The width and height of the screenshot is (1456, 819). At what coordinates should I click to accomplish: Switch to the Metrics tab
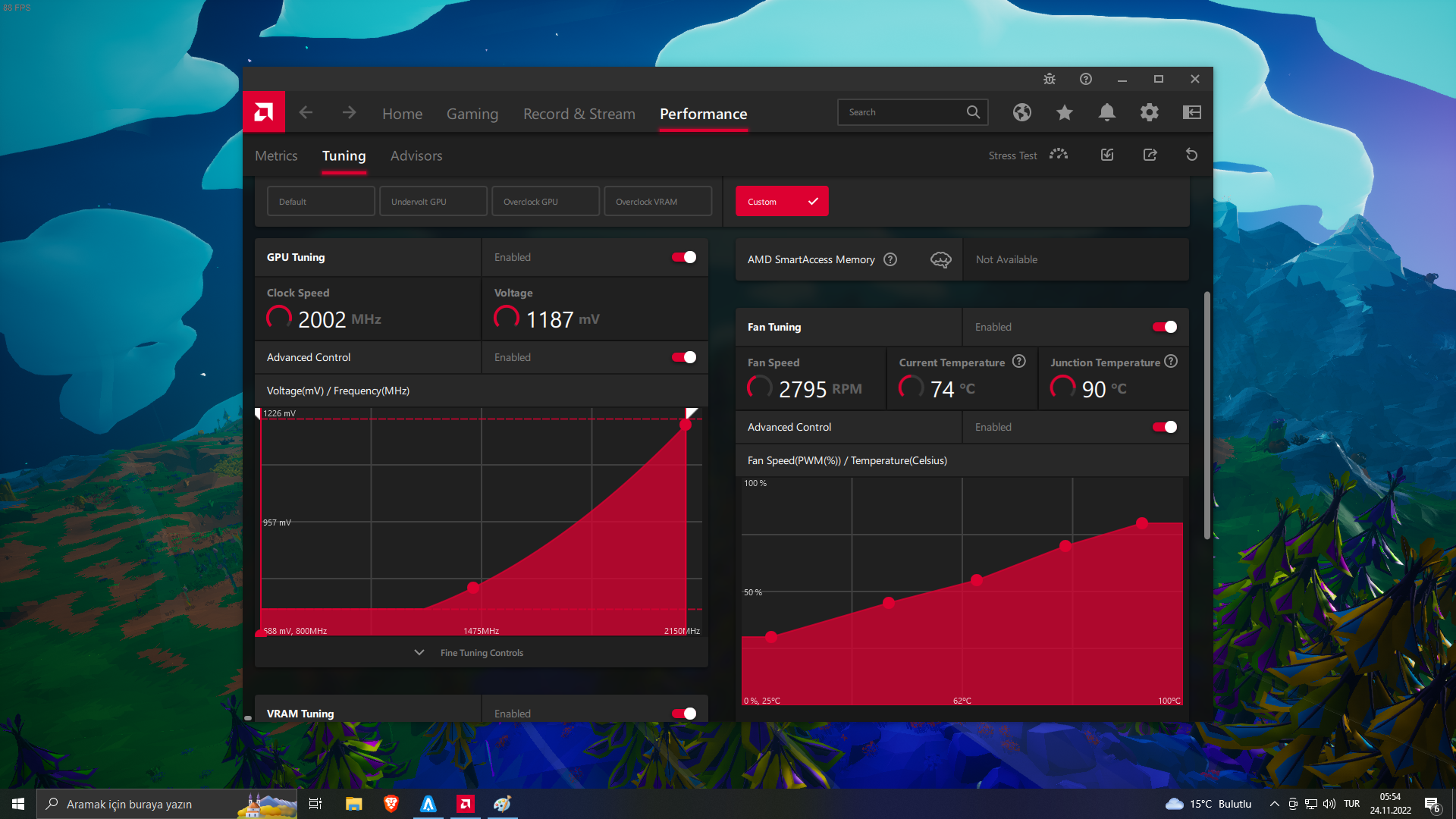coord(276,155)
